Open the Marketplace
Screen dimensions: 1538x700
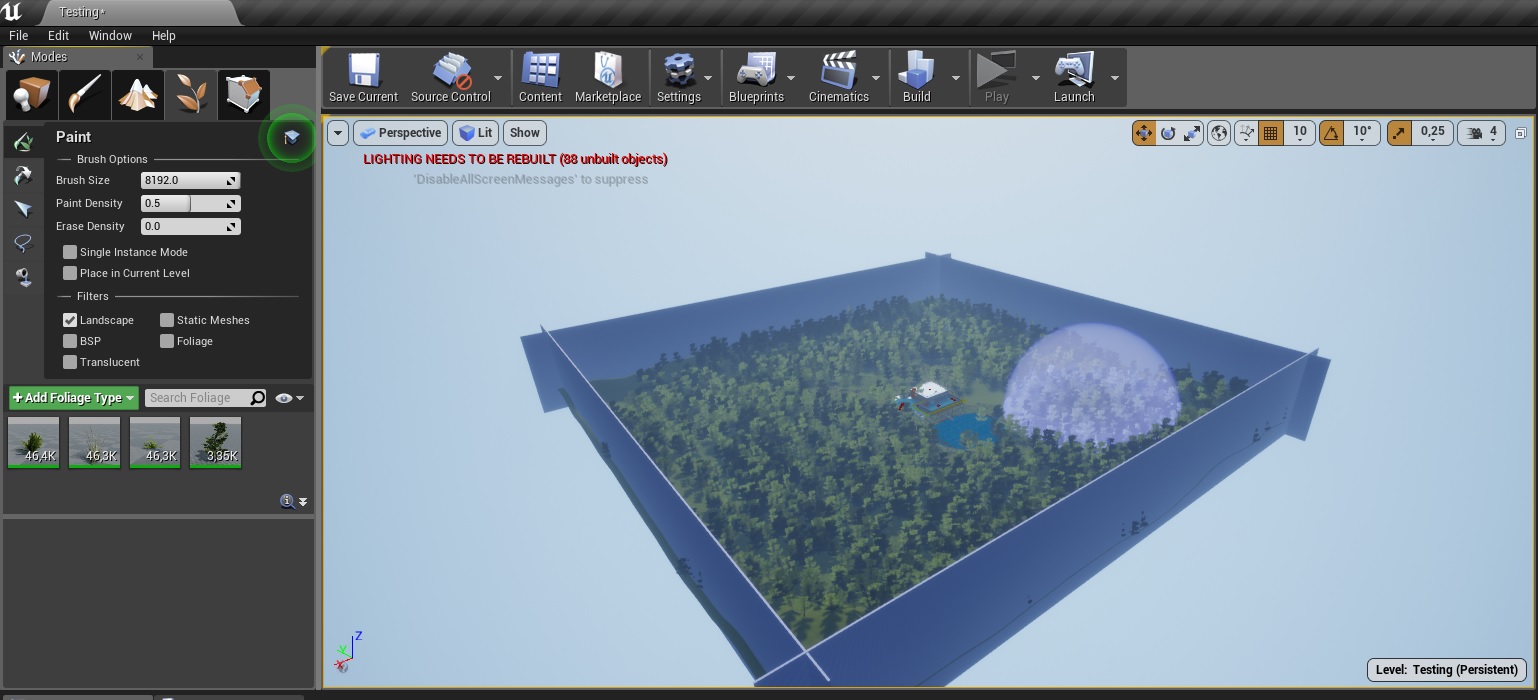(x=607, y=78)
